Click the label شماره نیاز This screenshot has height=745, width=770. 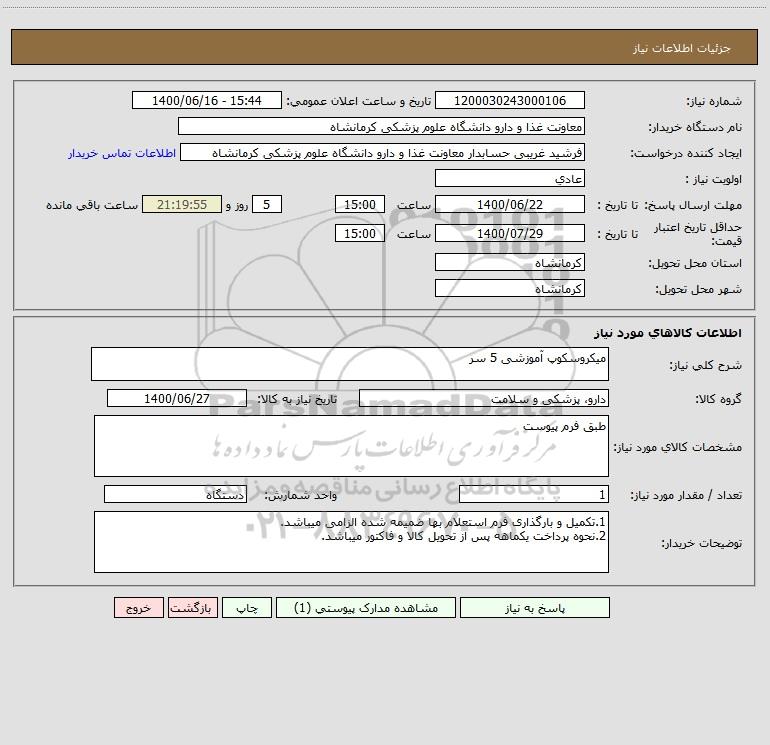tap(714, 102)
